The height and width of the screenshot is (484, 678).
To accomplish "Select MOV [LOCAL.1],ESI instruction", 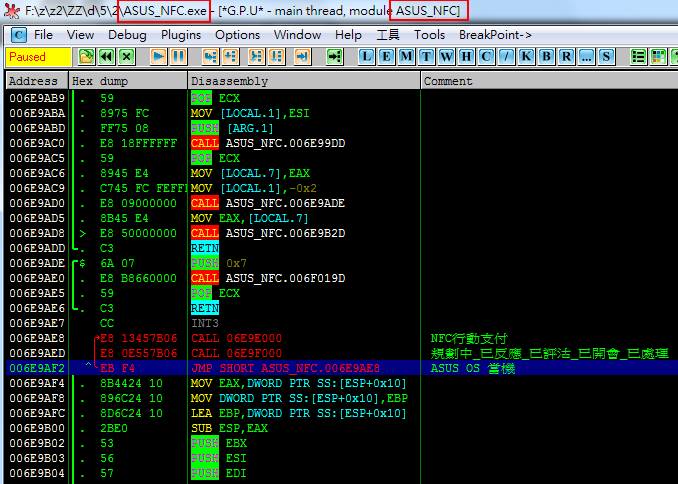I will pos(250,113).
